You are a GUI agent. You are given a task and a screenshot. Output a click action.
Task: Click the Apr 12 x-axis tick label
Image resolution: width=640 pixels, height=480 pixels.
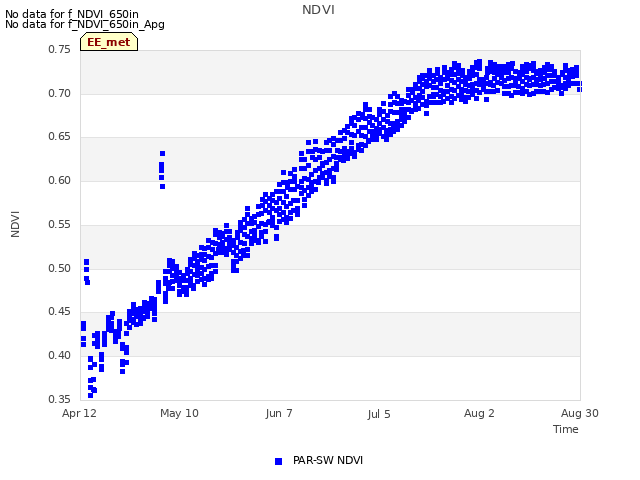click(x=79, y=413)
